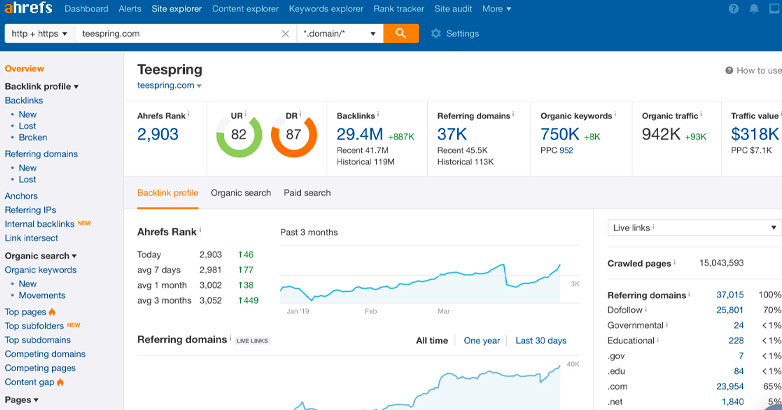Open Settings gear icon

pyautogui.click(x=436, y=33)
